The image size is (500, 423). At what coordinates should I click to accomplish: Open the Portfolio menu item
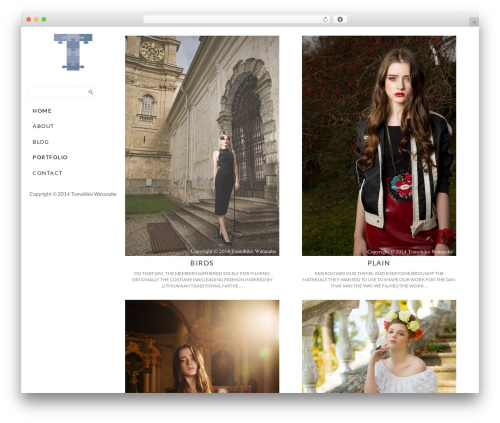pyautogui.click(x=50, y=157)
